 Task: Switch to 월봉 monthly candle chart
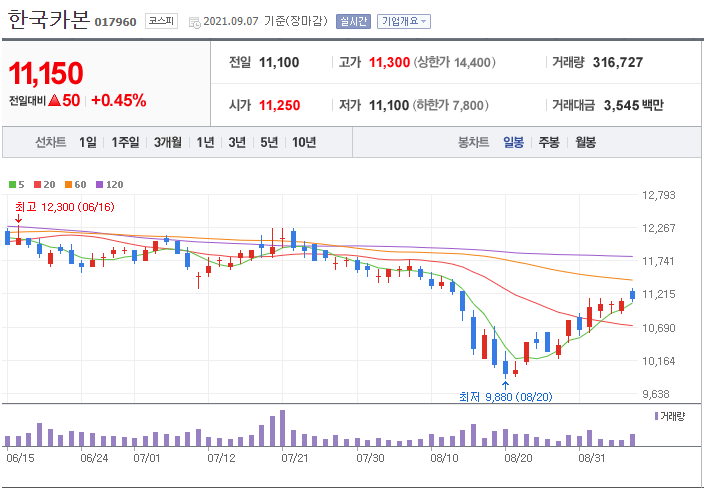pyautogui.click(x=585, y=142)
